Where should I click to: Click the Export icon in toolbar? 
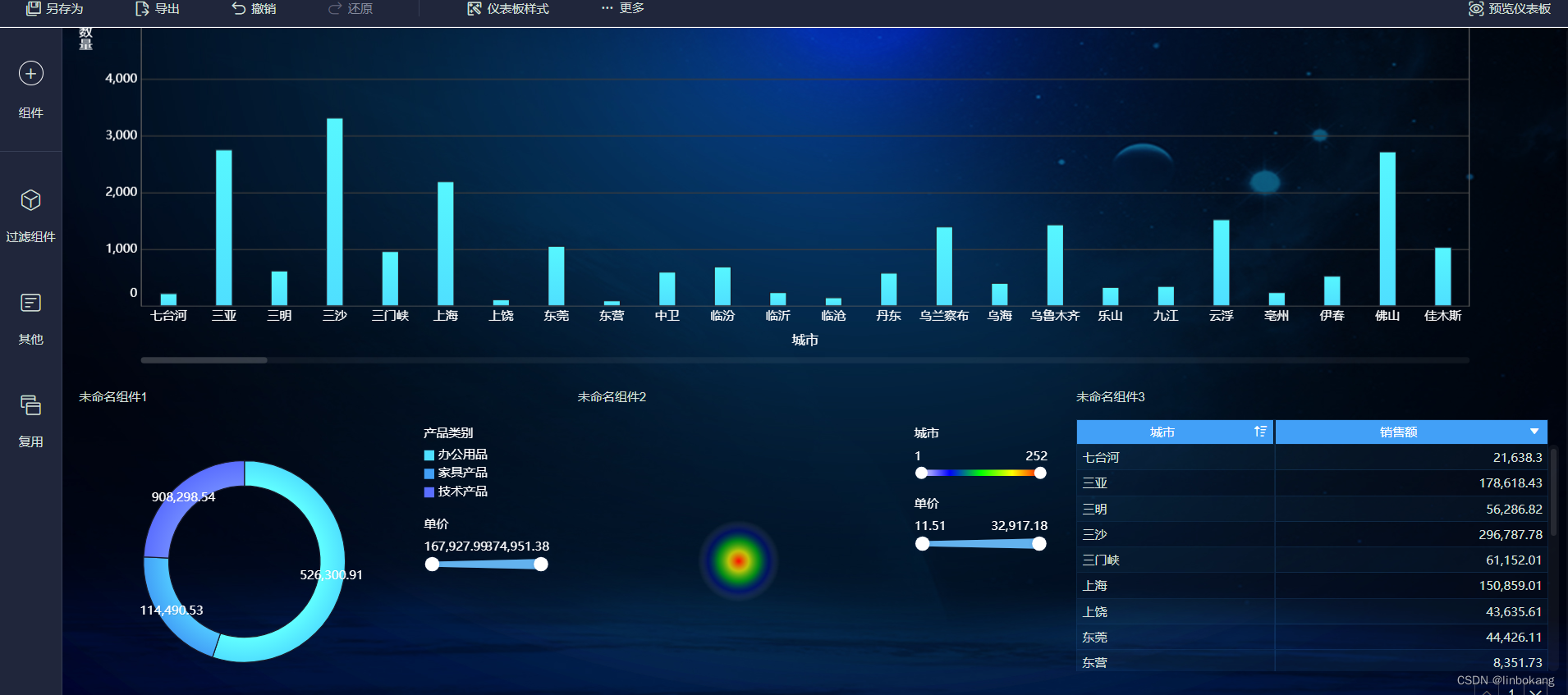pos(142,8)
